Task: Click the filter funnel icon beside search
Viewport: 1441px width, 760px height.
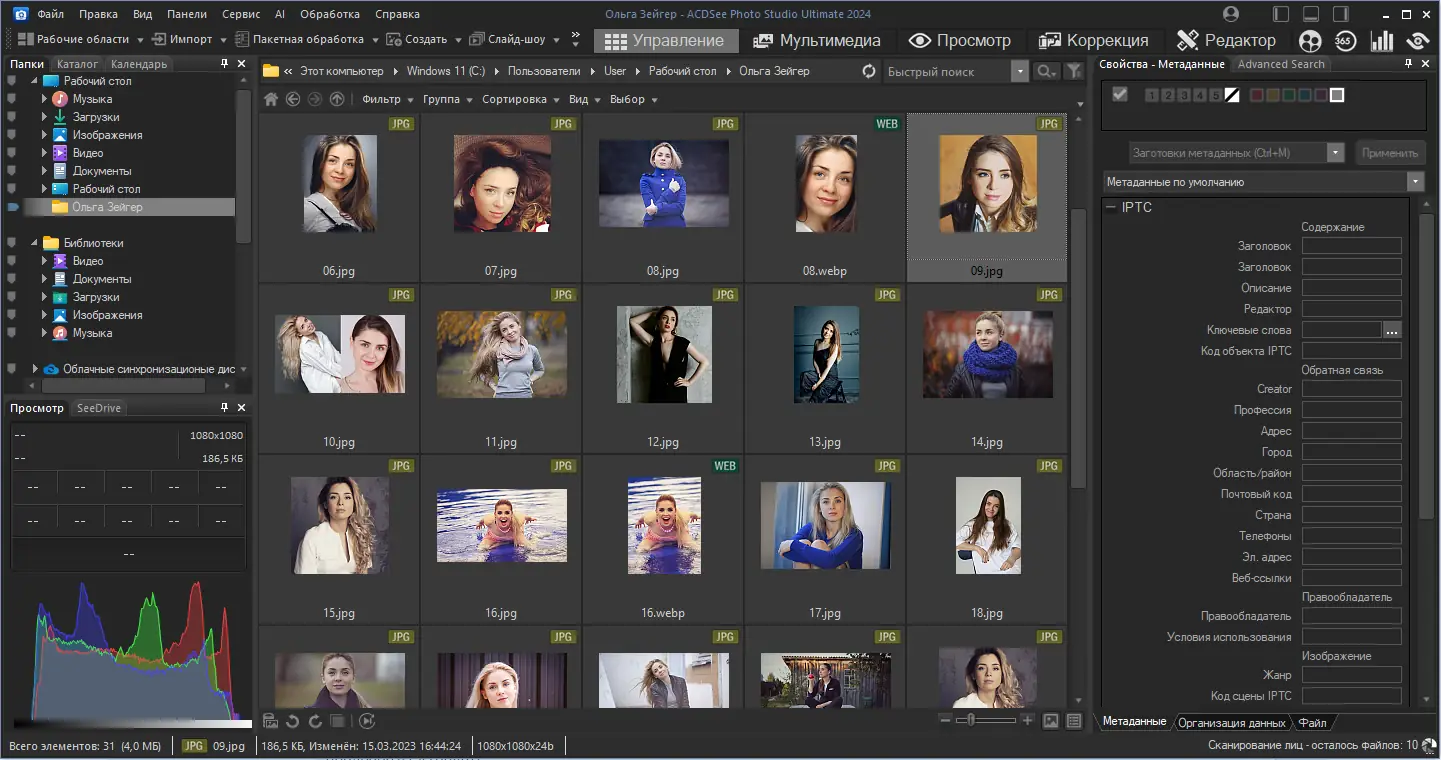Action: click(1072, 71)
